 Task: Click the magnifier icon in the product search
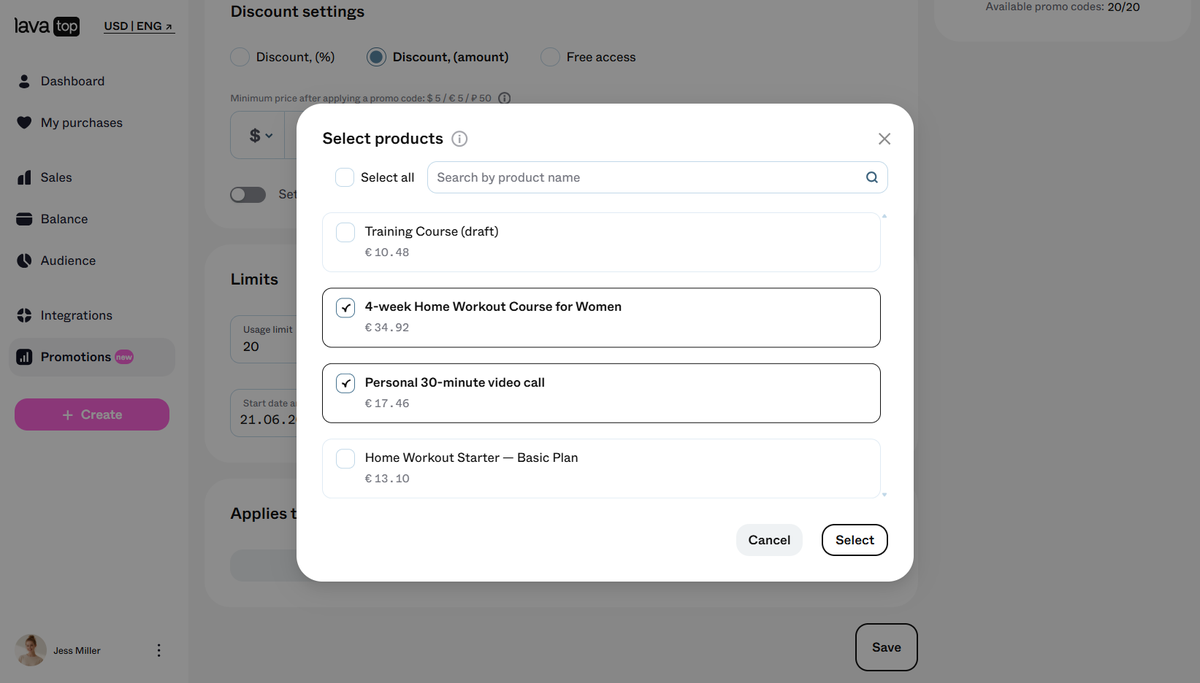tap(872, 178)
